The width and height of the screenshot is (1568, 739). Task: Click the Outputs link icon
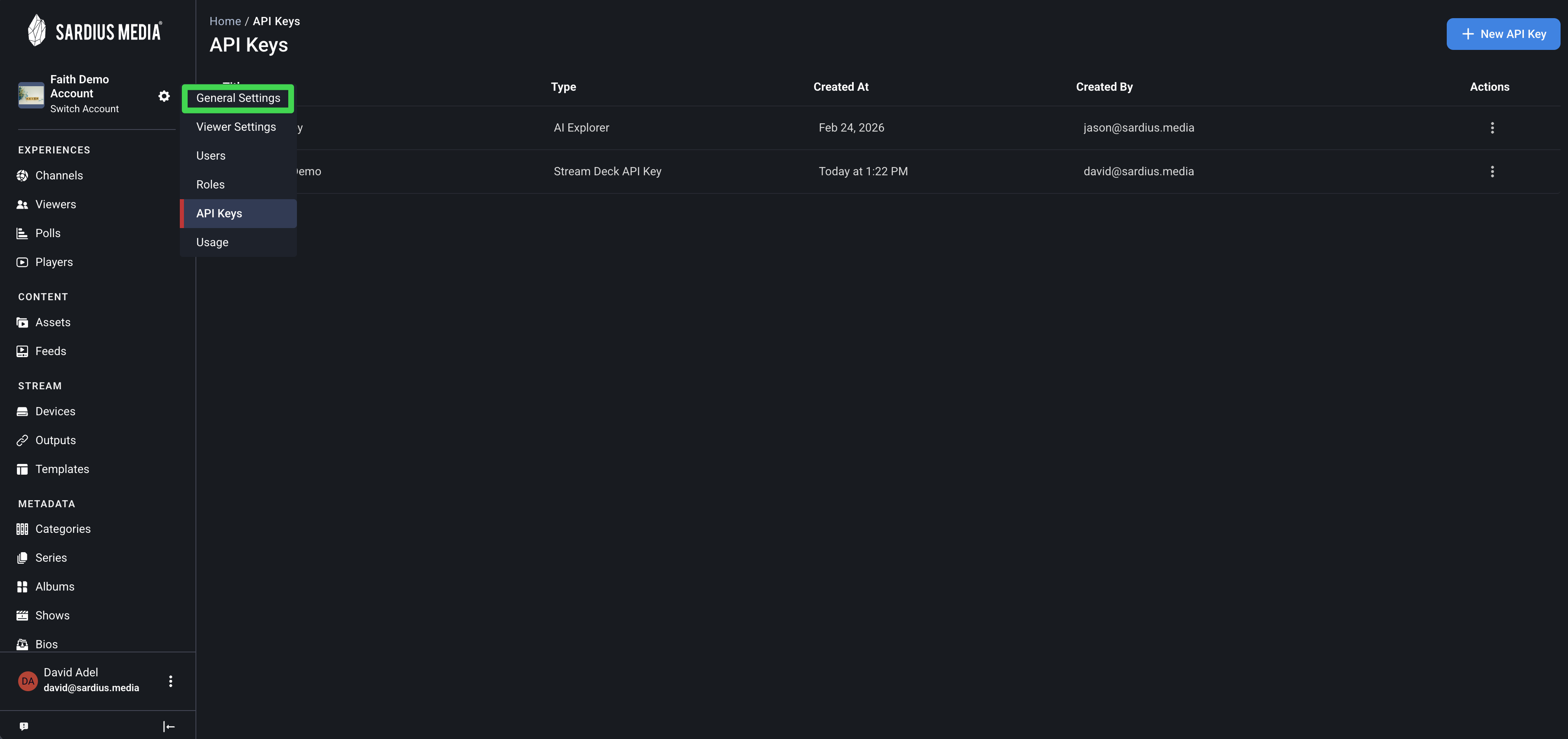coord(23,440)
